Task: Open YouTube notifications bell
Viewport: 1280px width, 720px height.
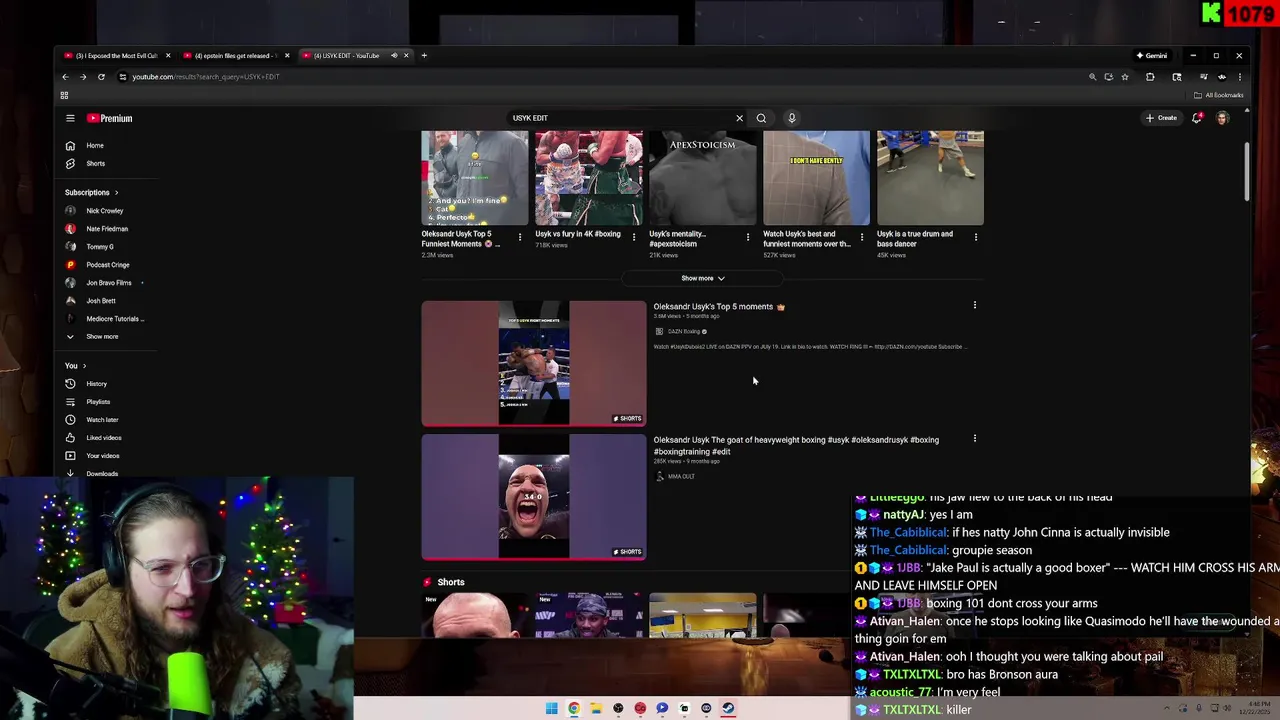Action: (1197, 118)
